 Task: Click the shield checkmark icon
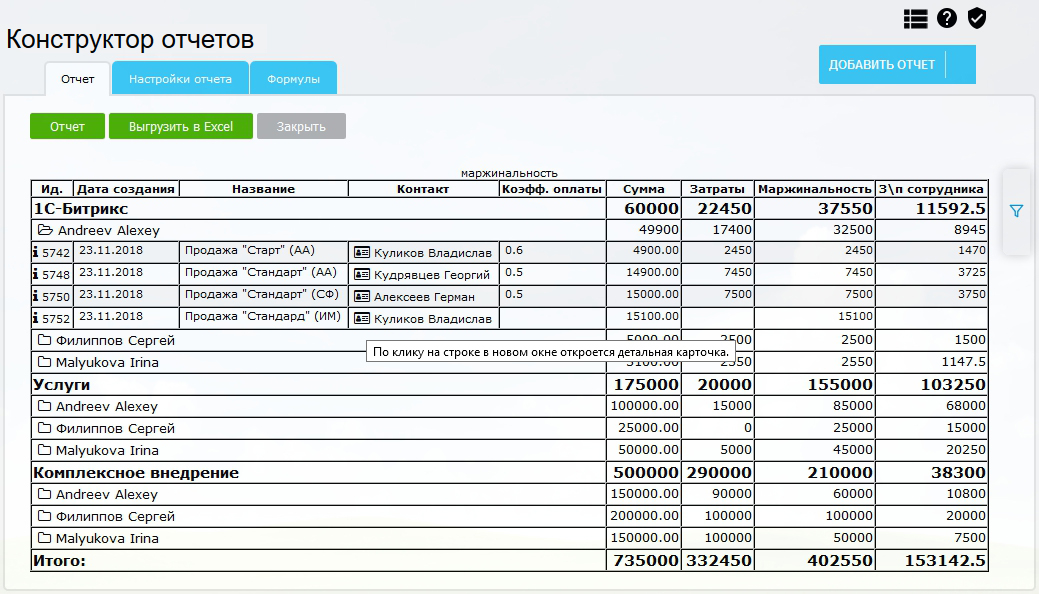pos(977,19)
